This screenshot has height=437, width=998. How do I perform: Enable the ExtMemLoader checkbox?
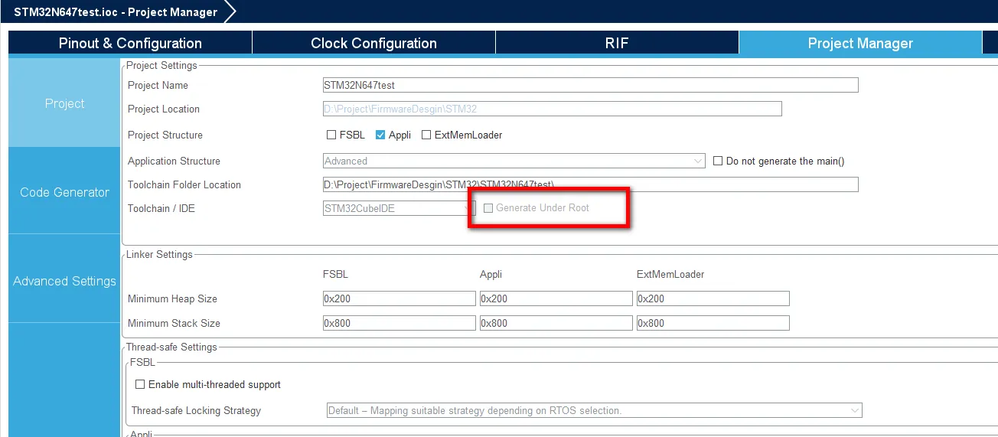coord(426,135)
